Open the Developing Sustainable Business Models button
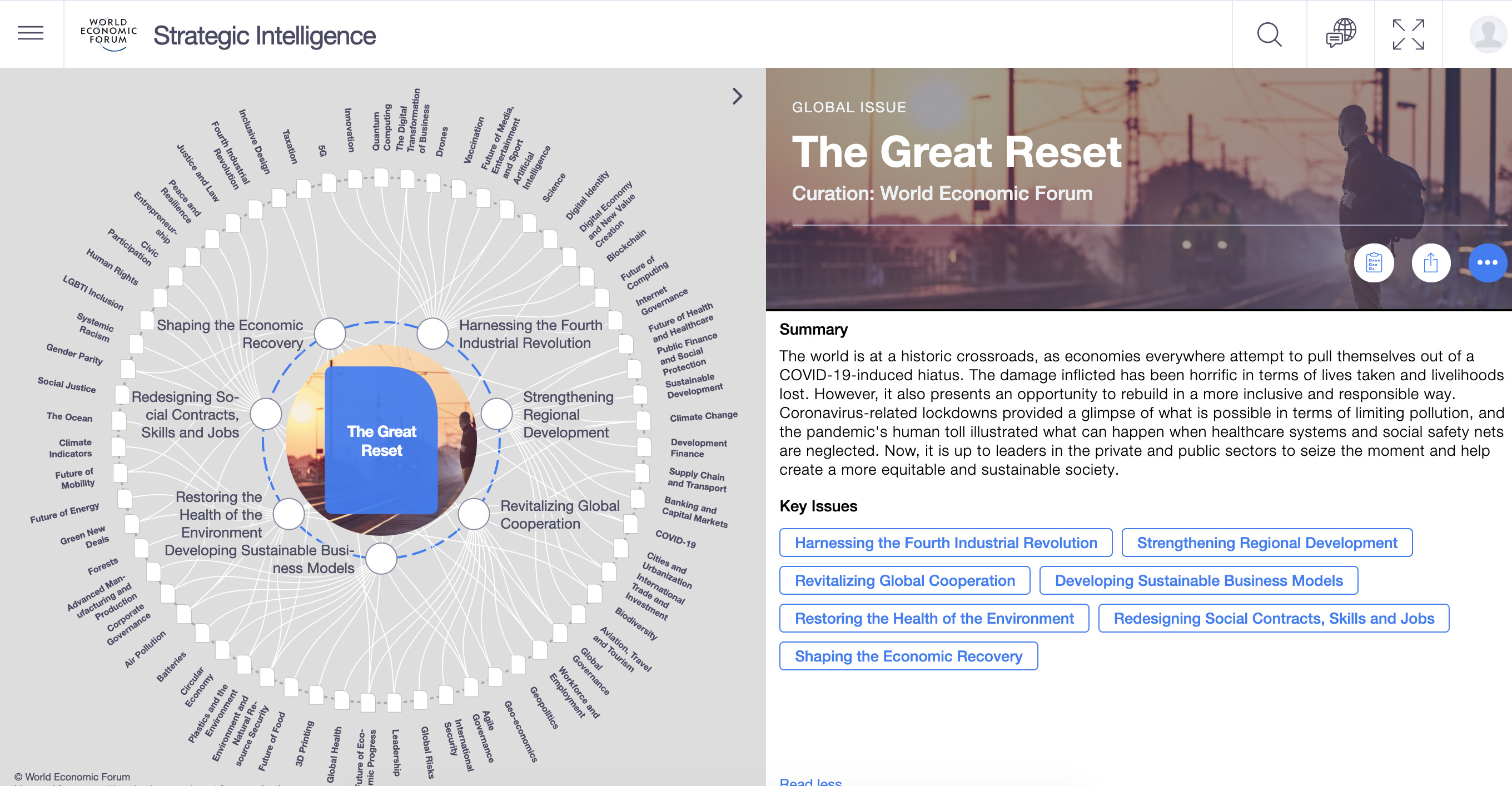 point(1198,580)
